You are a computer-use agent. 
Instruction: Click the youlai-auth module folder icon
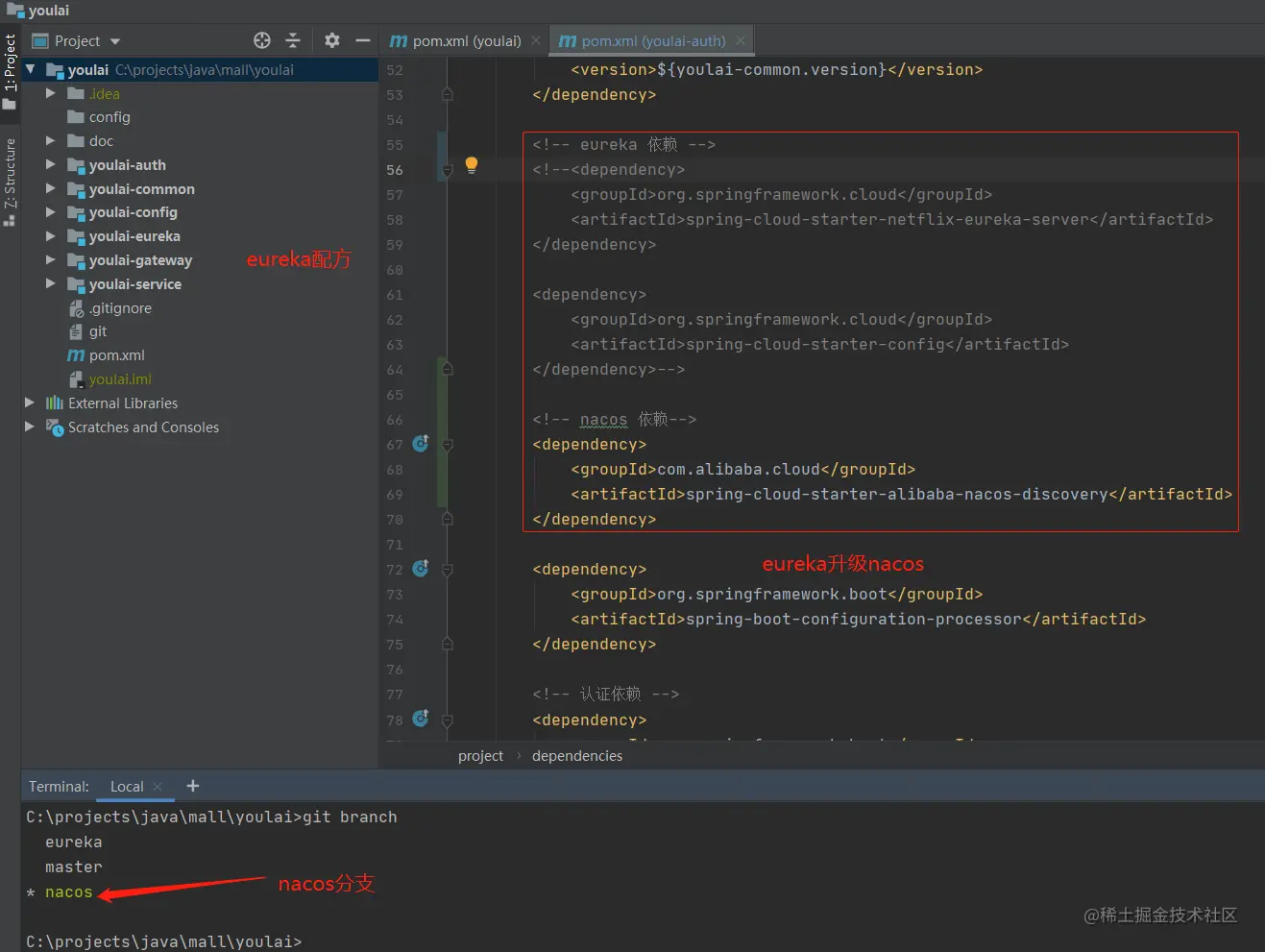76,165
